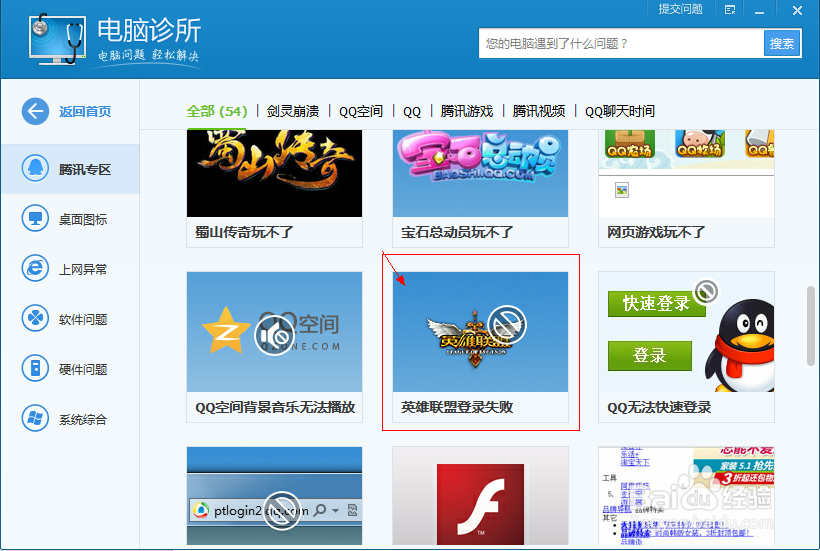Open the ptlogin2 qq.com address bar thumbnail

click(x=274, y=496)
